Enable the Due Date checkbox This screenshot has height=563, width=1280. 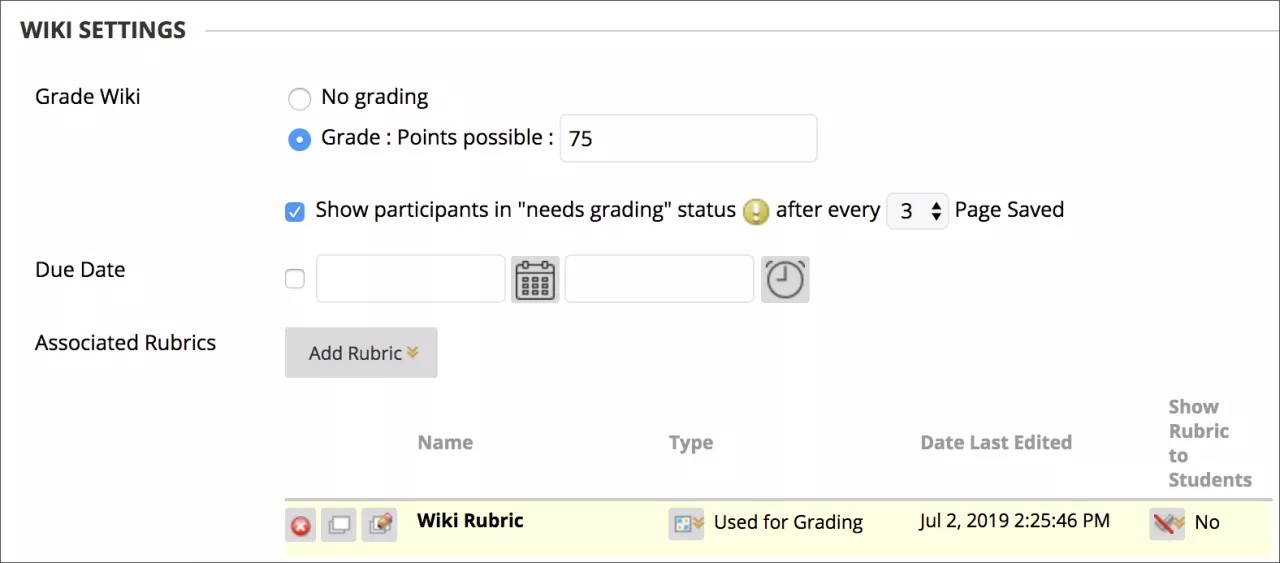(295, 279)
